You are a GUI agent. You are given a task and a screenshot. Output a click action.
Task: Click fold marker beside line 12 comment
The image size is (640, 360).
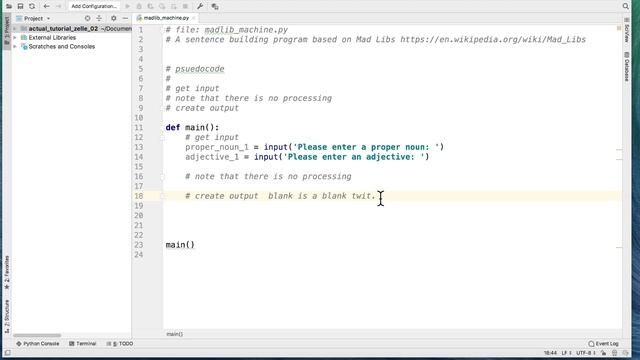[162, 138]
